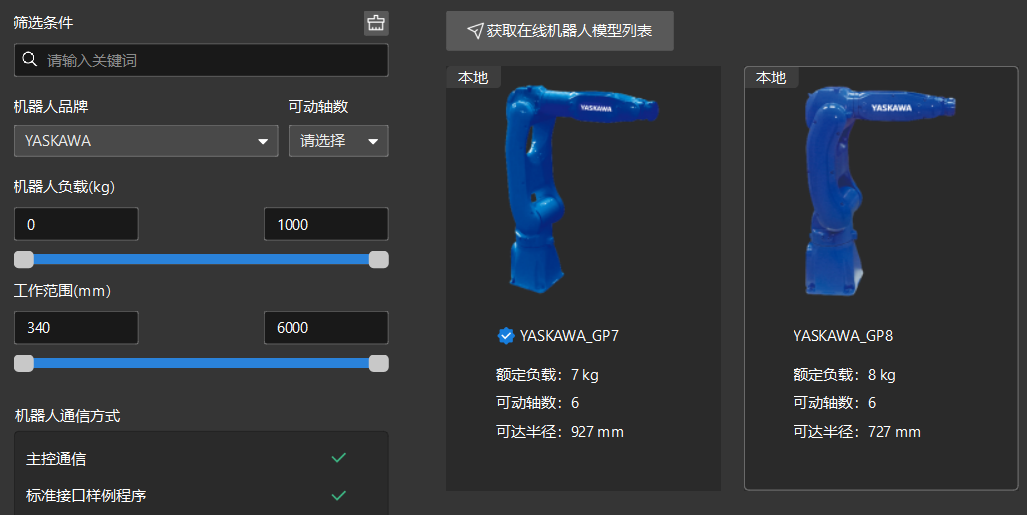
Task: Click the verified badge next to YASKAWA_GP7
Action: click(x=506, y=336)
